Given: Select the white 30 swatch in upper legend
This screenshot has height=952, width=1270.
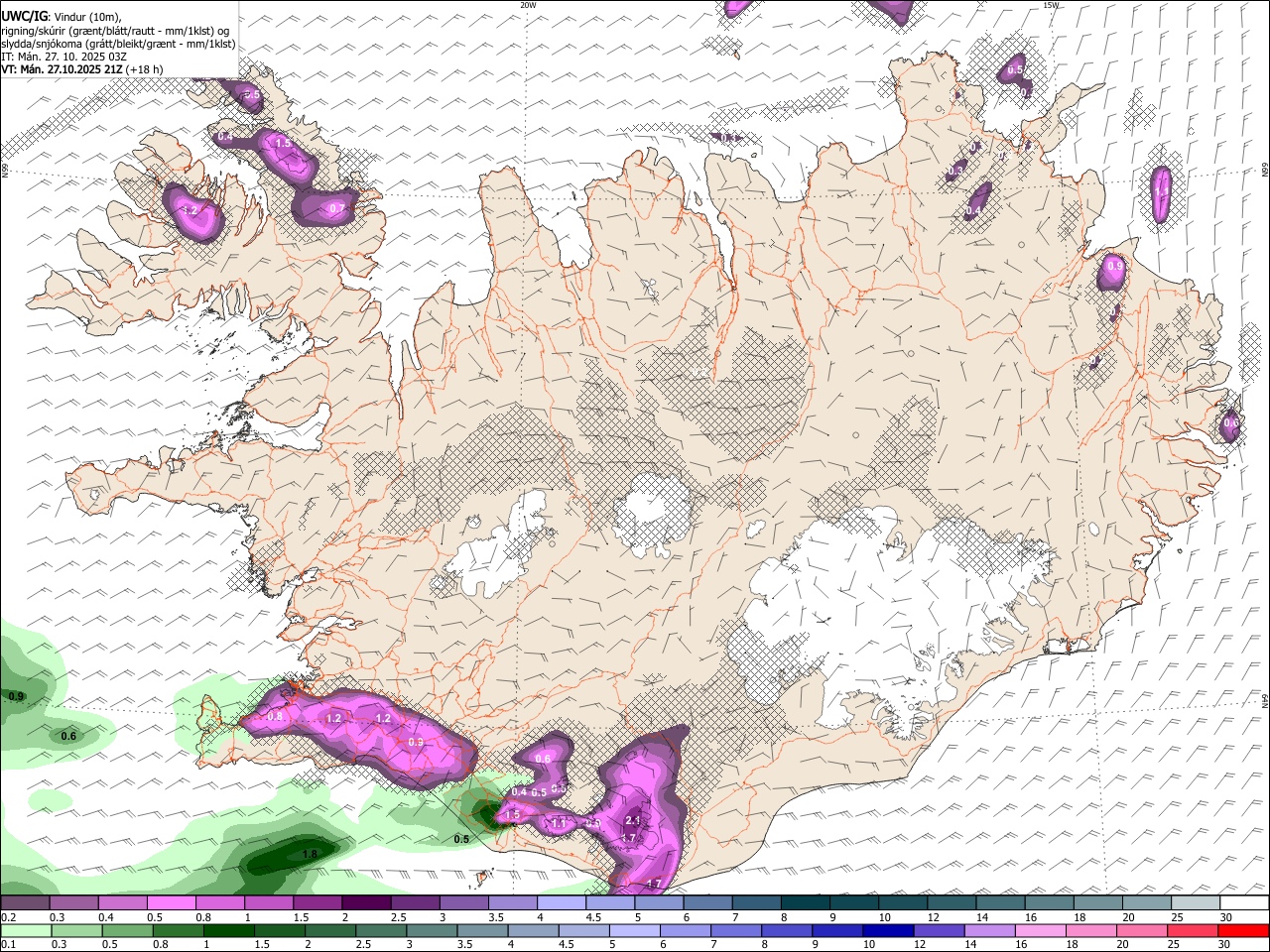Looking at the screenshot, I should pyautogui.click(x=1244, y=903).
